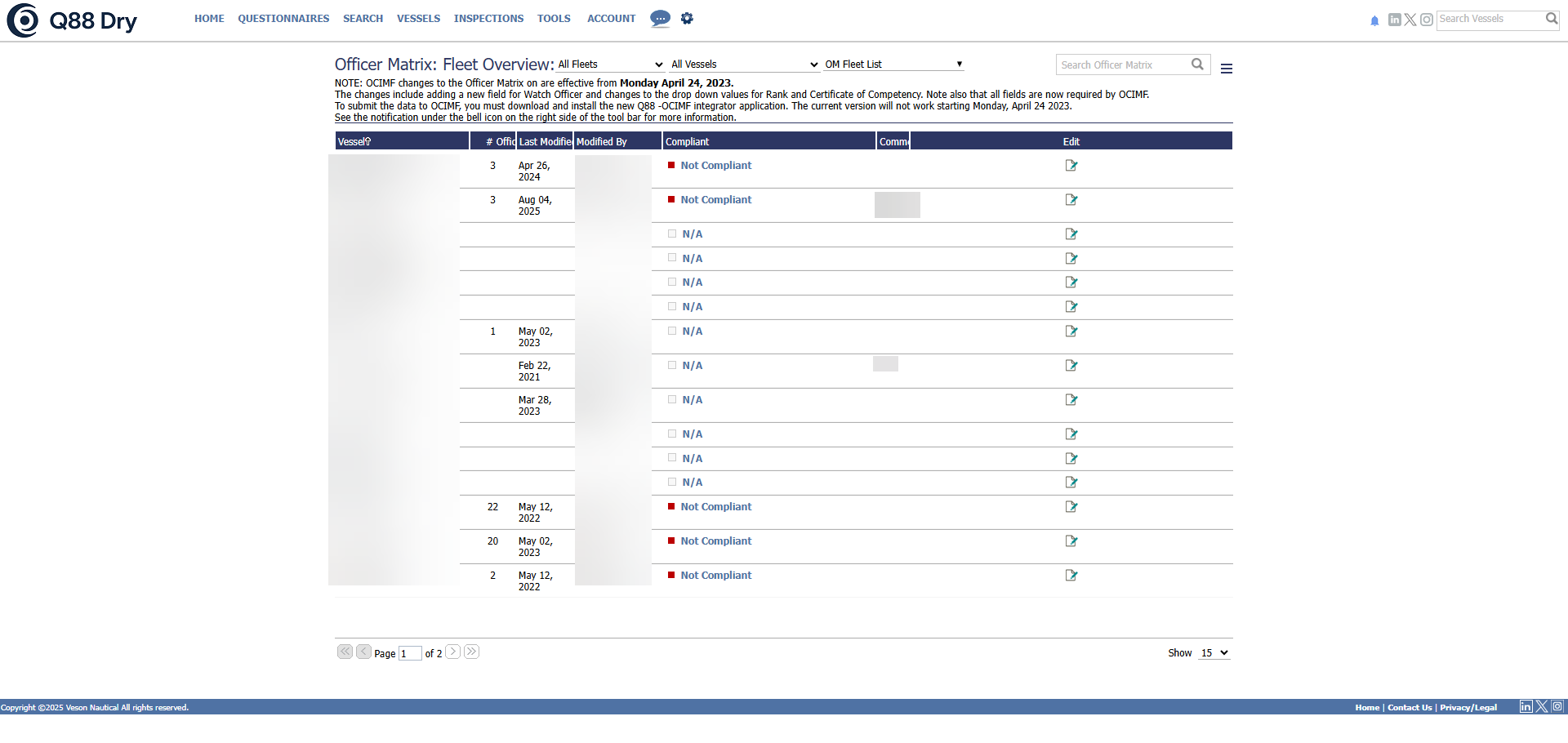Click edit icon for Apr 26, 2024 row

pyautogui.click(x=1071, y=166)
